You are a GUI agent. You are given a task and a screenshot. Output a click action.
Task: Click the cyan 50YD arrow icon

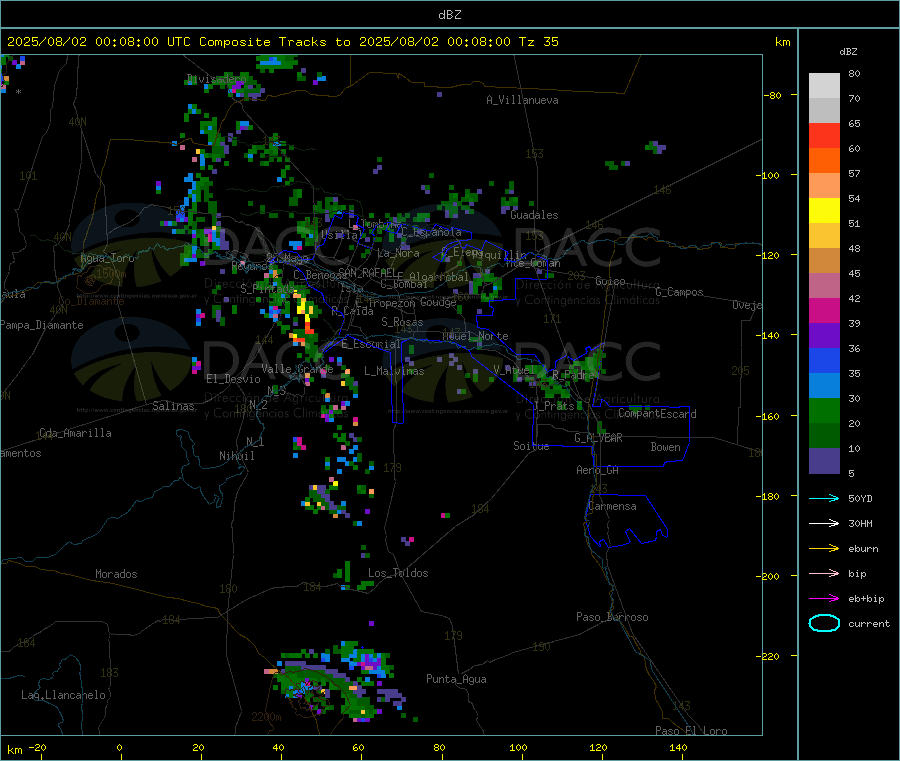[x=824, y=498]
